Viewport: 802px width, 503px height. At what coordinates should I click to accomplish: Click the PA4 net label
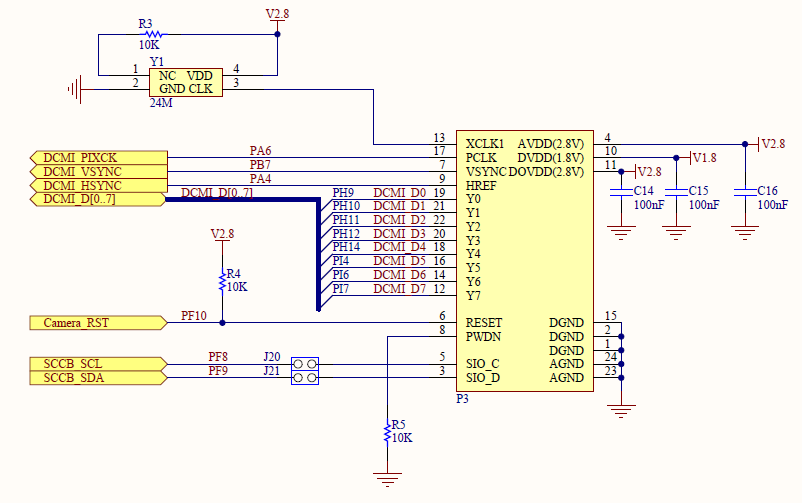tap(260, 179)
